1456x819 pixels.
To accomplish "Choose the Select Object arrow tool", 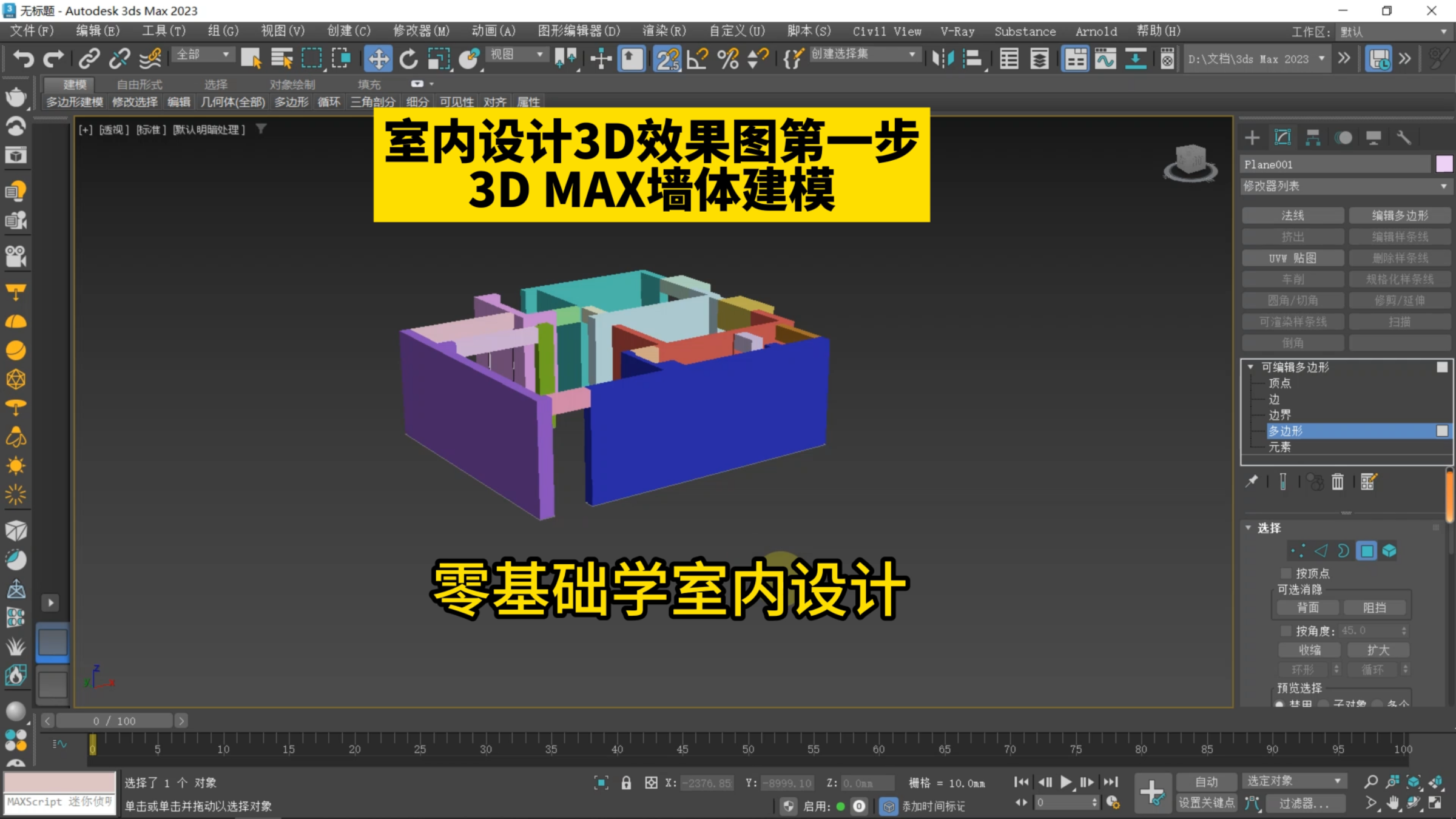I will pos(251,59).
